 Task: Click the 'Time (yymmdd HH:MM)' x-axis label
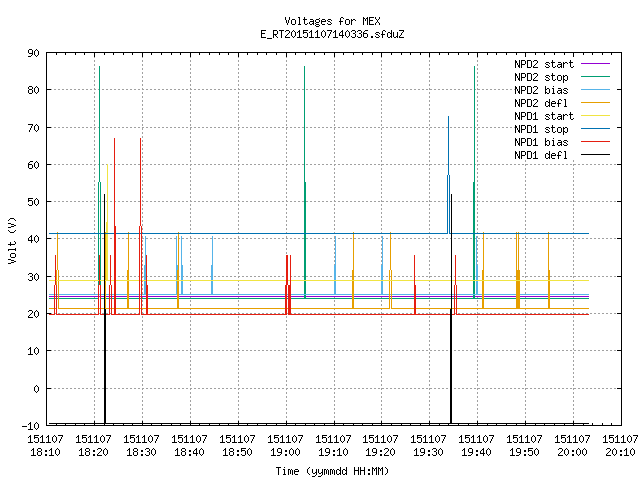pyautogui.click(x=332, y=471)
